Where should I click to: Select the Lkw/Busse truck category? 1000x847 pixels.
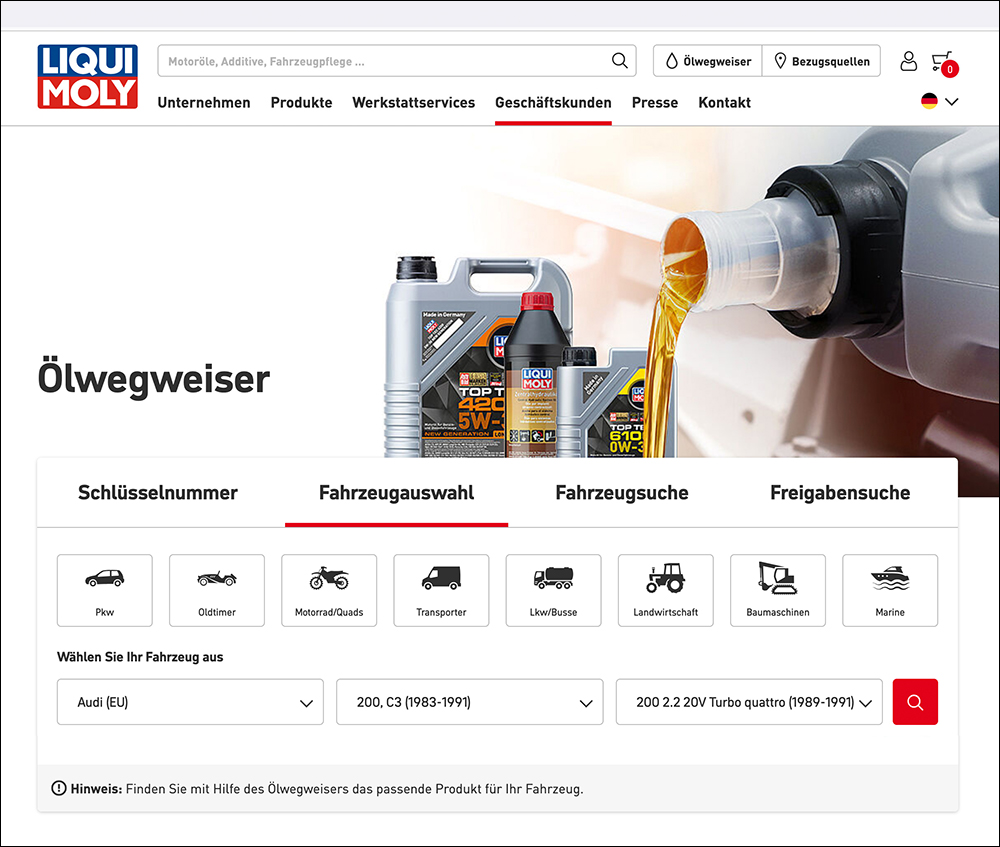554,590
